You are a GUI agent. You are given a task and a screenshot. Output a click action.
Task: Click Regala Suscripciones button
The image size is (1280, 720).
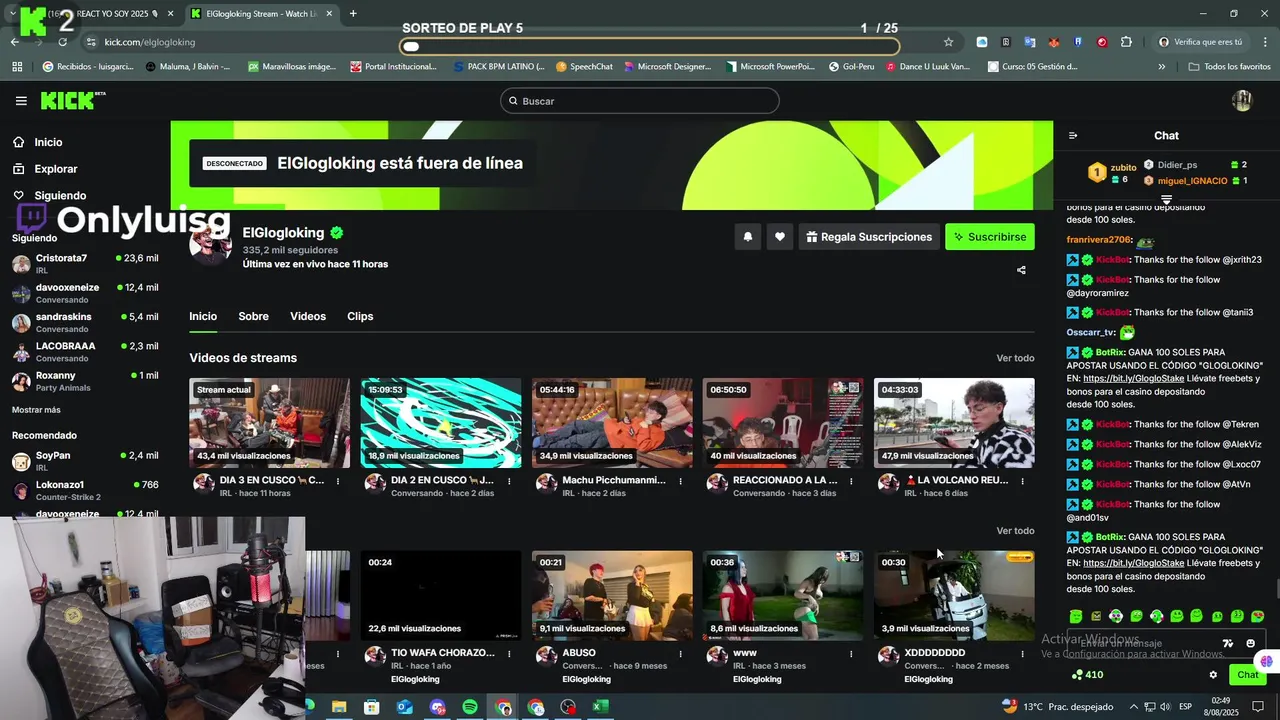[868, 237]
